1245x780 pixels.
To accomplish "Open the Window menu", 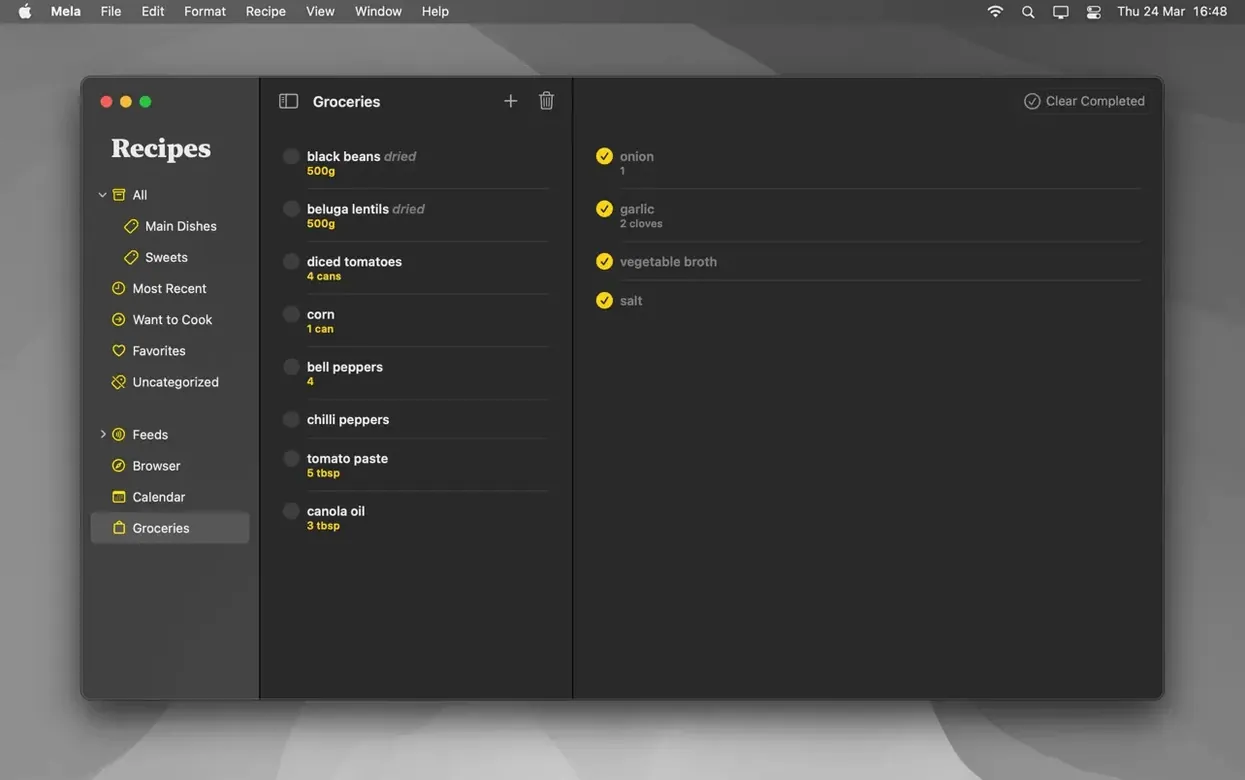I will (x=378, y=12).
